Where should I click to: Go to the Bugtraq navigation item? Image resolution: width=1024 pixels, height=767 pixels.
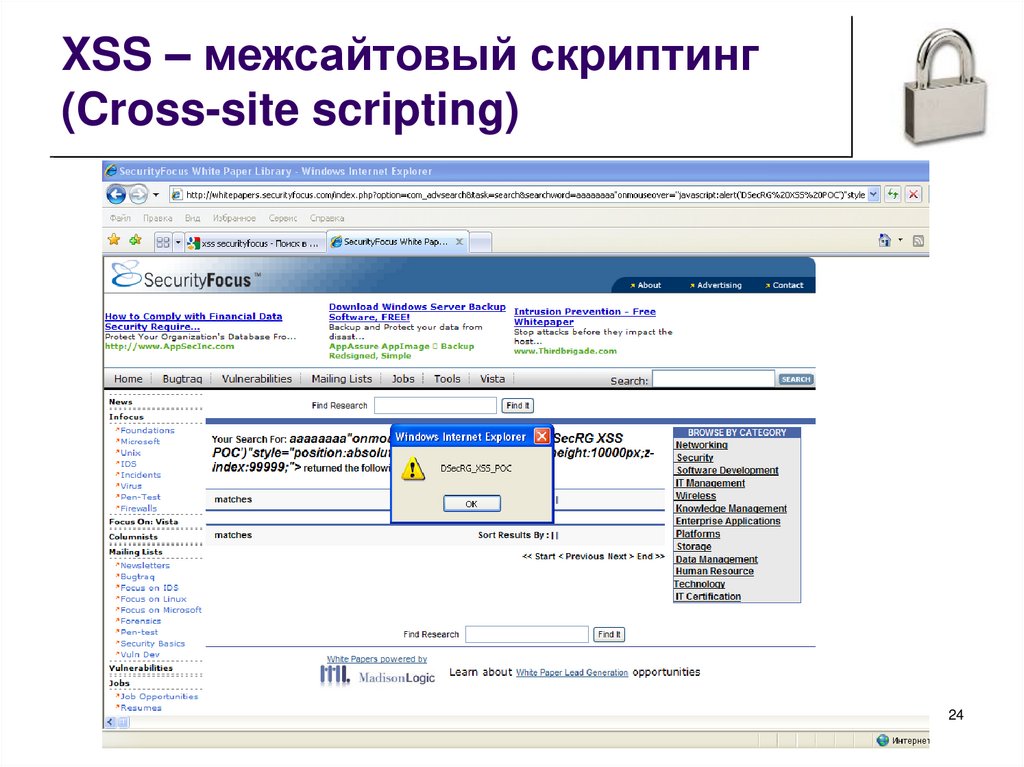(x=182, y=379)
